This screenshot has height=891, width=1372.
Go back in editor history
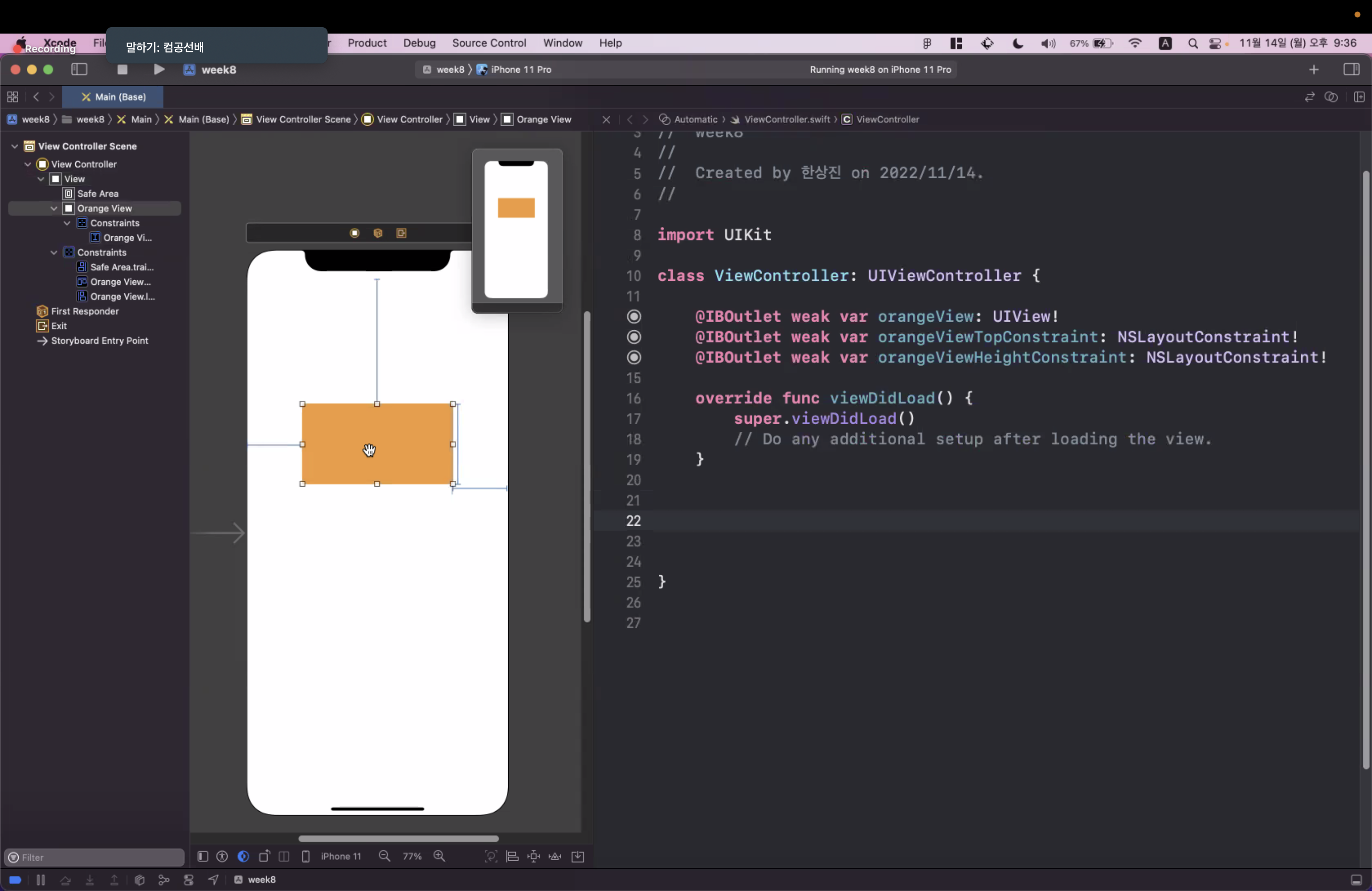tap(36, 97)
